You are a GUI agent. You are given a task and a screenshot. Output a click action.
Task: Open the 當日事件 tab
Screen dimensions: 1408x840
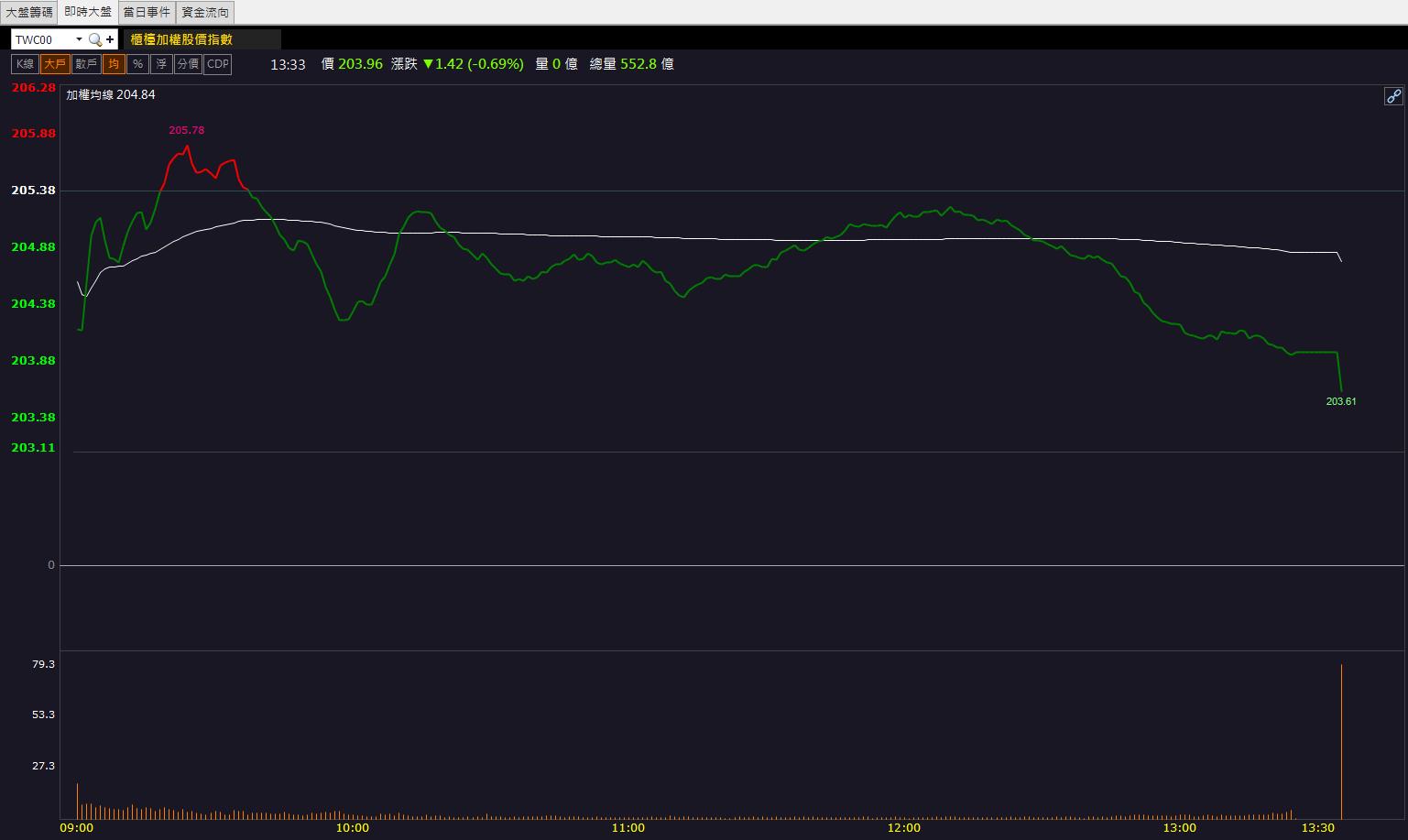147,12
